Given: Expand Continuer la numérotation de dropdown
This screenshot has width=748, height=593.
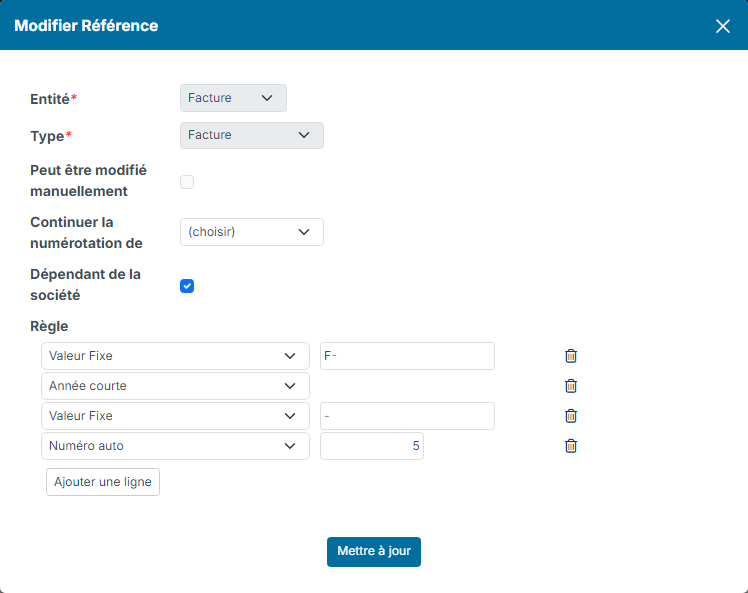Looking at the screenshot, I should [x=252, y=232].
